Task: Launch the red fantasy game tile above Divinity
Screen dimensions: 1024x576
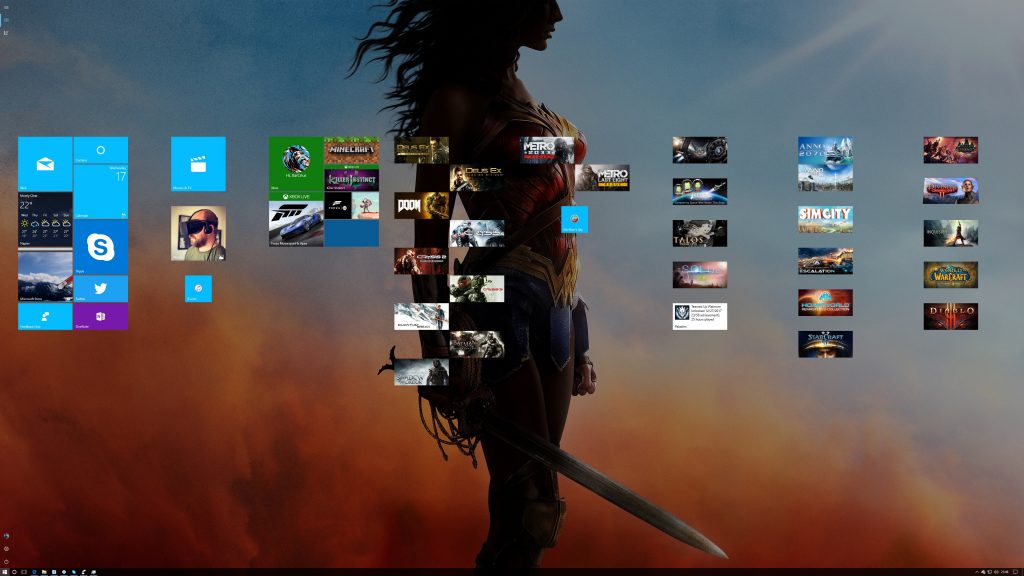Action: point(951,150)
